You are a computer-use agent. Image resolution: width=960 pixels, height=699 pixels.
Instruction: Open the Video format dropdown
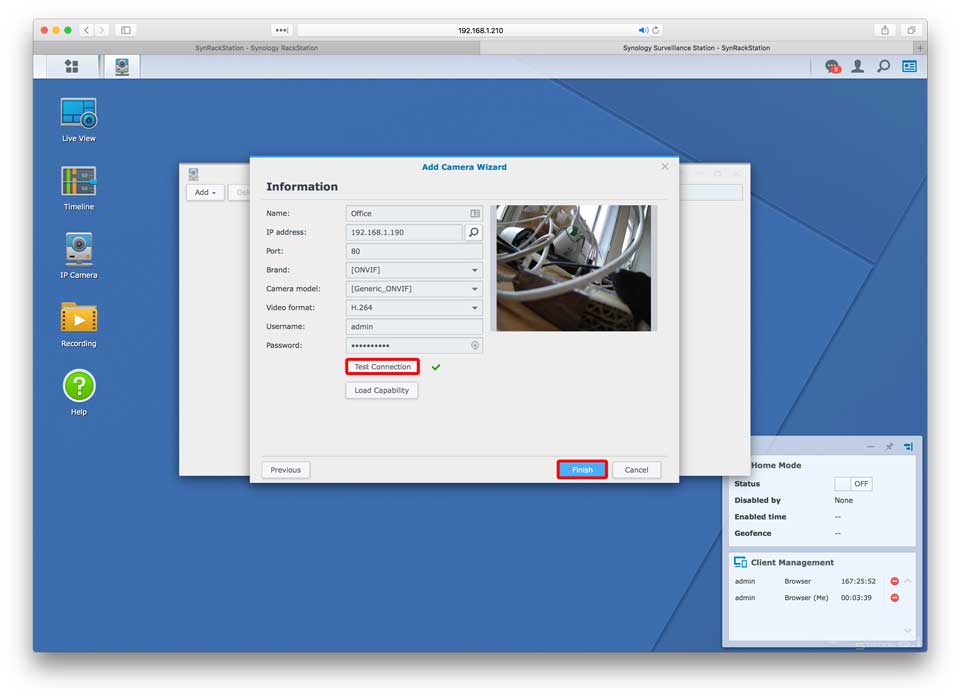414,308
